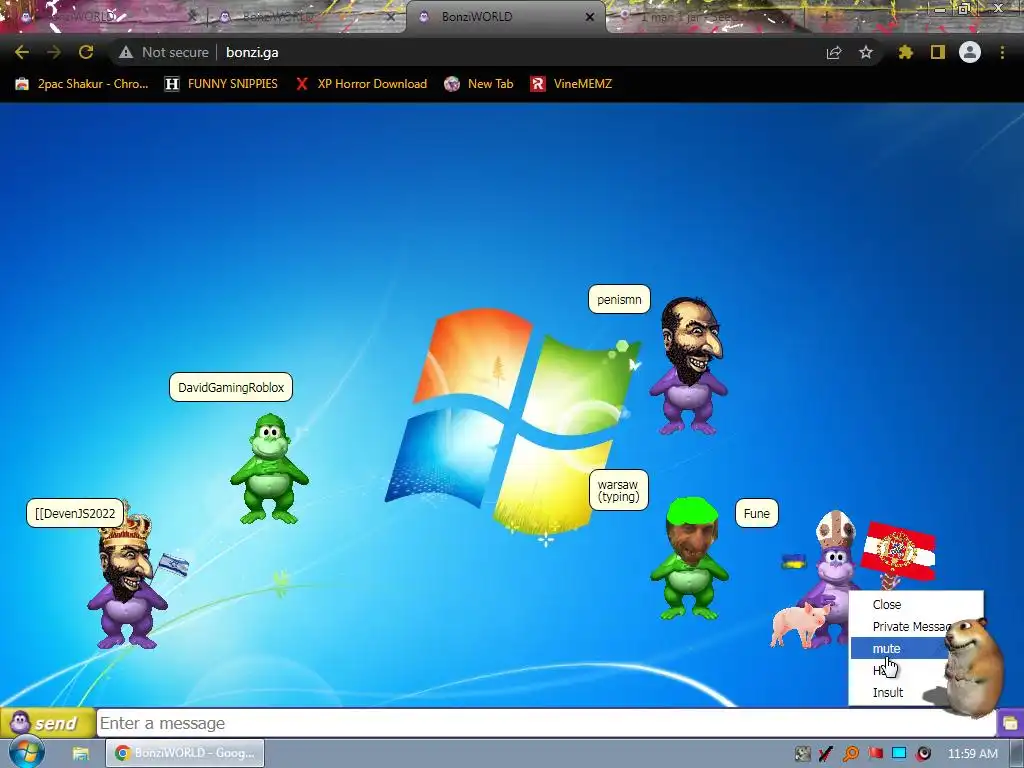The width and height of the screenshot is (1024, 768).
Task: Open the VineMEMZ bookmark
Action: point(571,84)
